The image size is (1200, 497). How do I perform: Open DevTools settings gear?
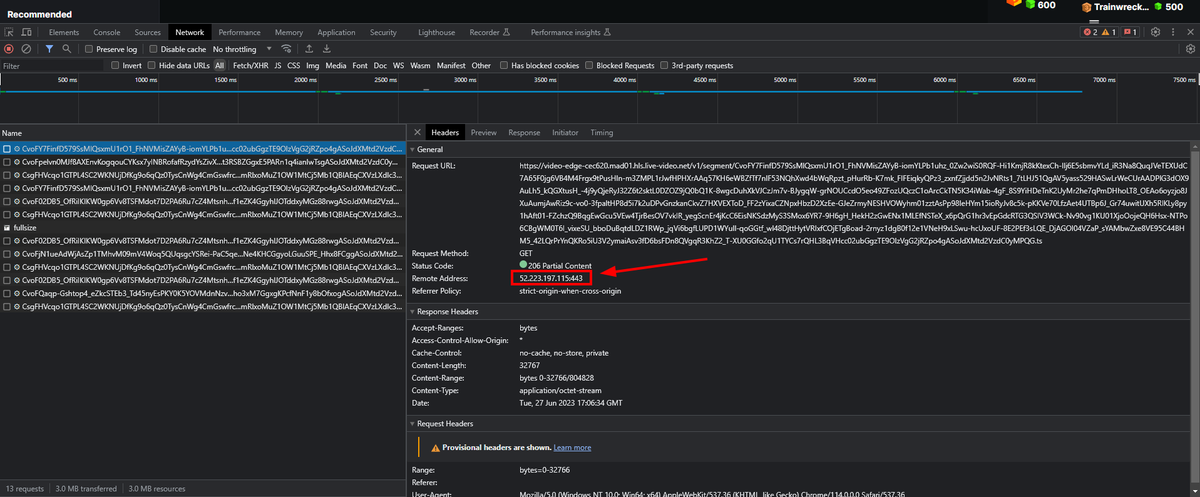[1155, 32]
